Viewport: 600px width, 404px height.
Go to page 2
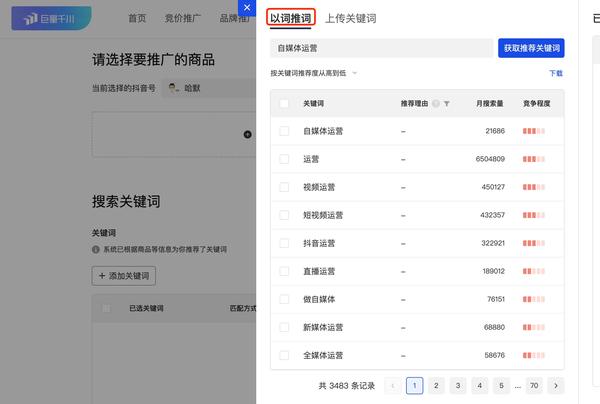[x=436, y=386]
